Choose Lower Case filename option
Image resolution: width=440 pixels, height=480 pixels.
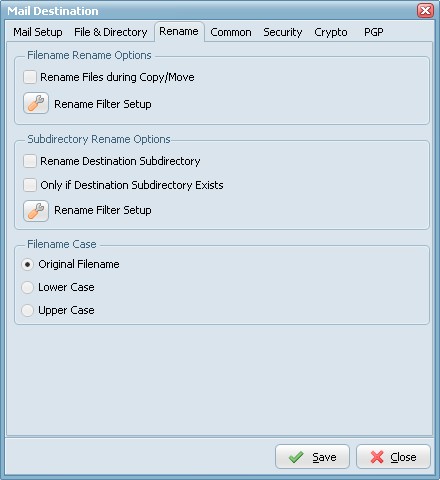coord(27,287)
